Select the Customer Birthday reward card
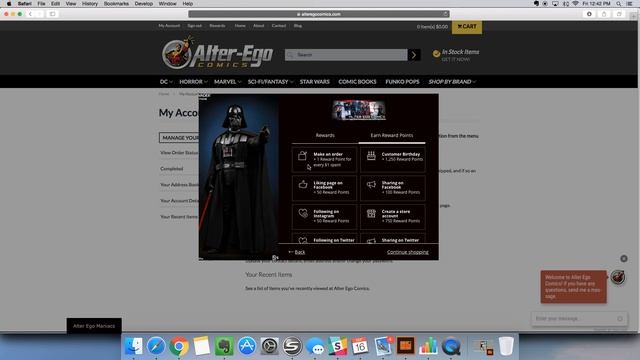The width and height of the screenshot is (640, 360). 393,159
